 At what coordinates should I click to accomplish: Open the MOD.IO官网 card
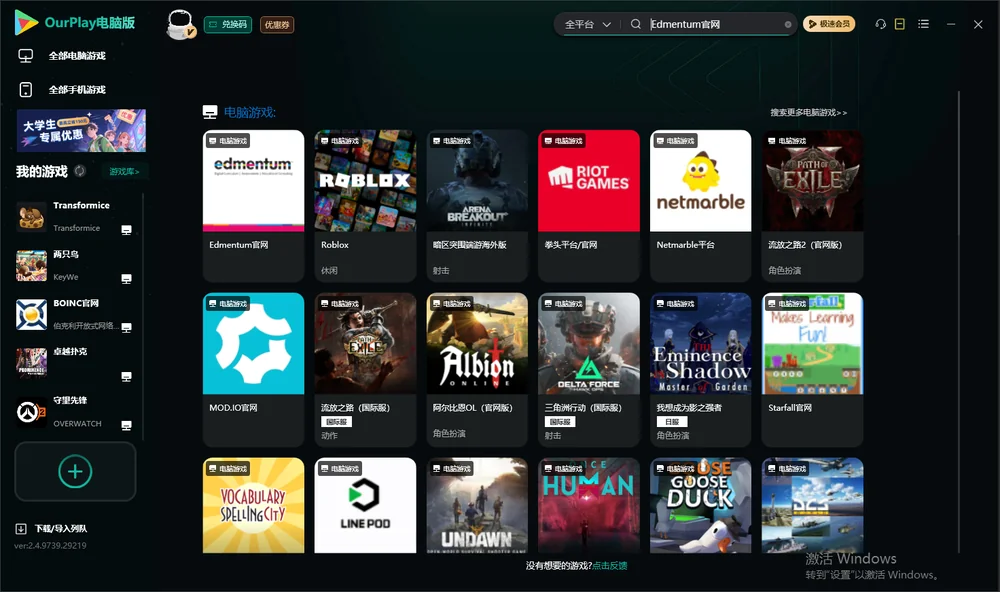253,369
